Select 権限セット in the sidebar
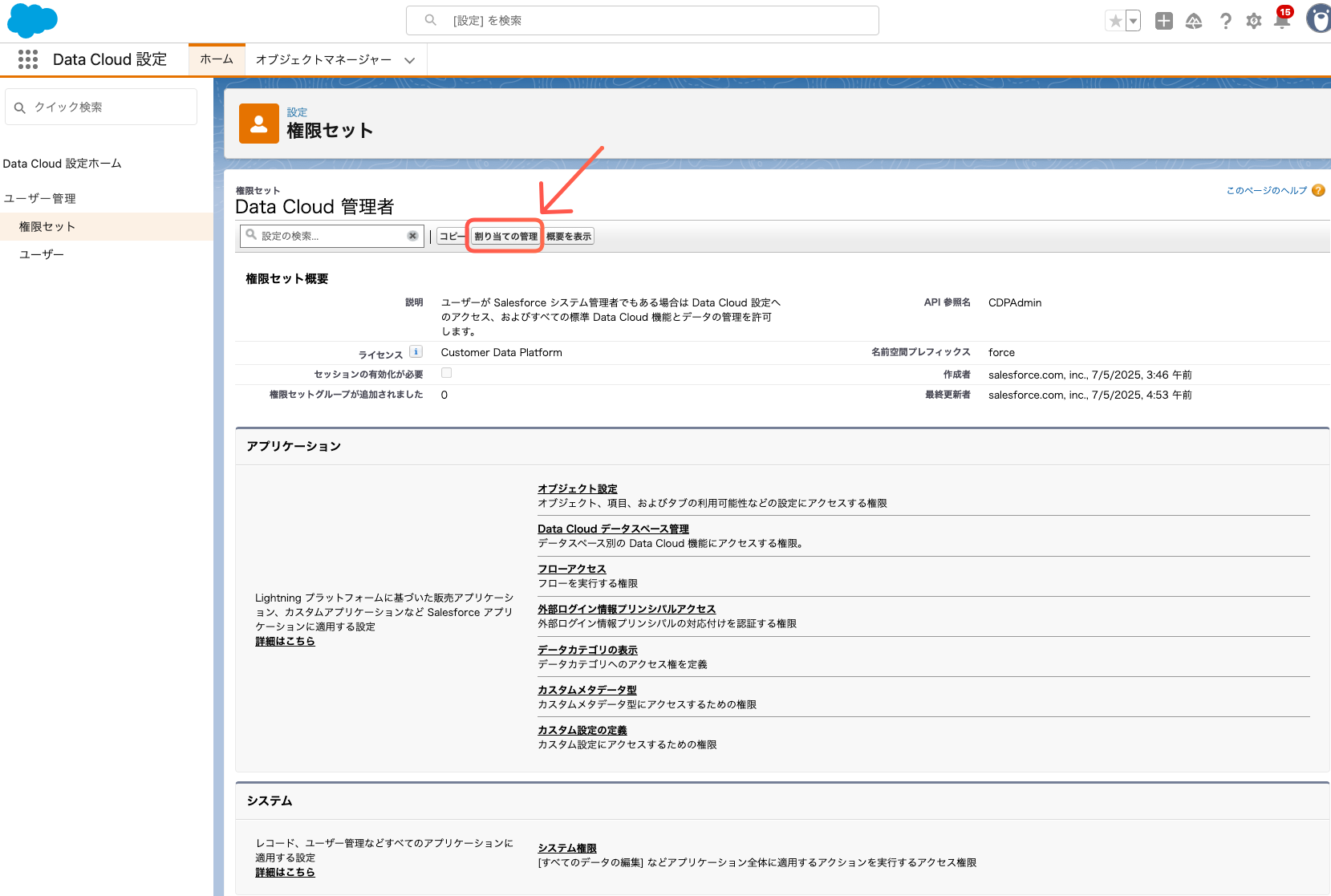Viewport: 1331px width, 896px height. [107, 227]
